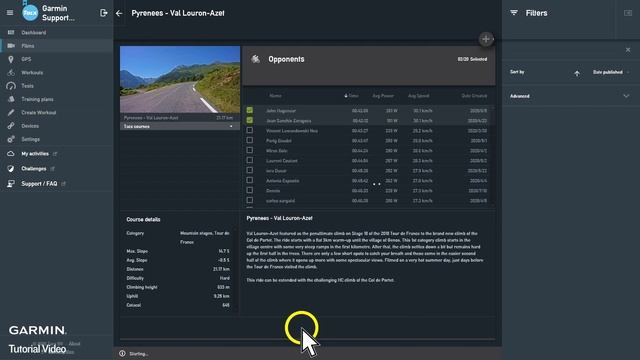Screen dimensions: 640x360
Task: Check opponent with time 00:44:23
Action: point(249,150)
